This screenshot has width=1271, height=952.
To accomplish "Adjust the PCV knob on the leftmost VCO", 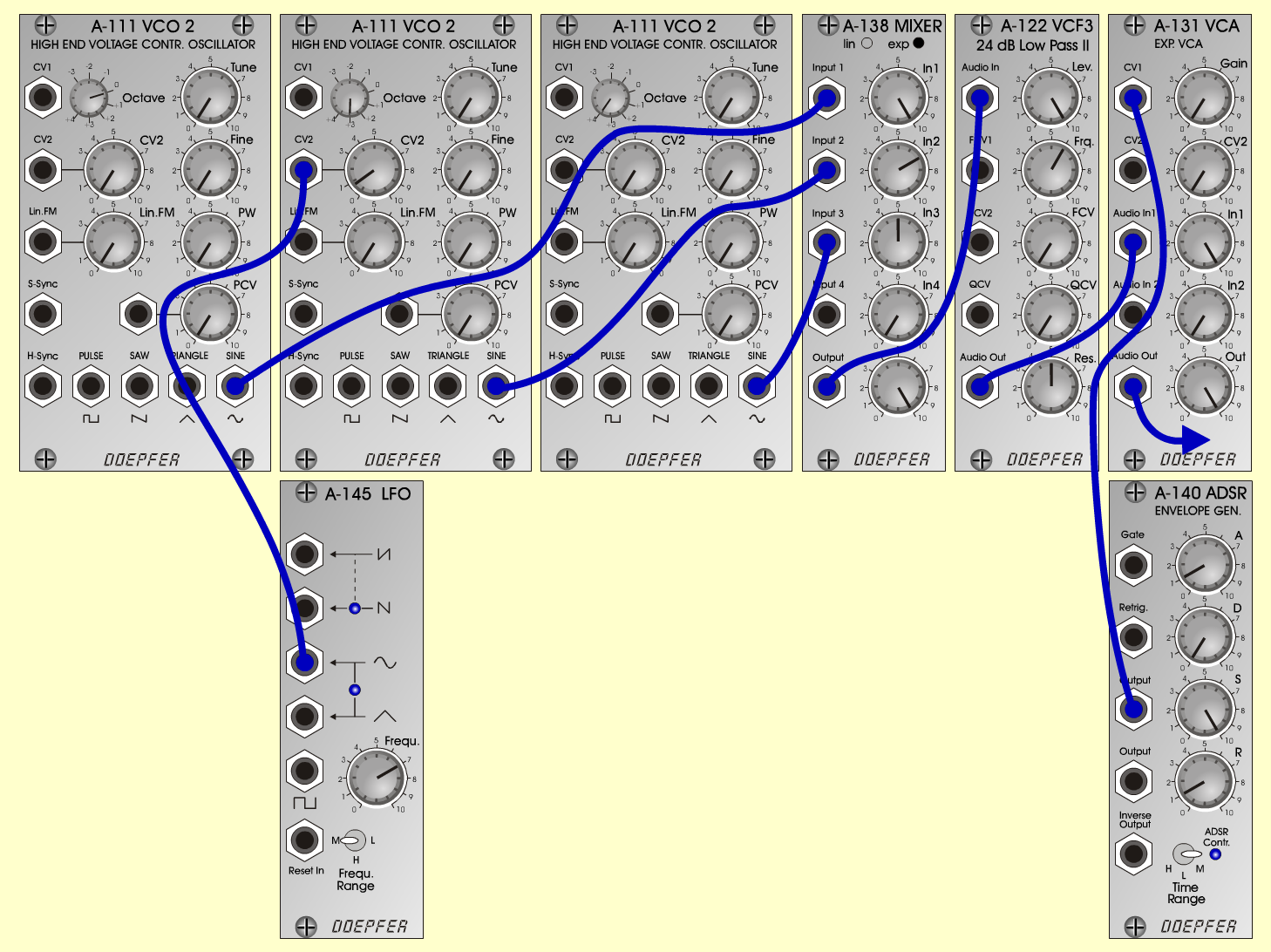I will (210, 314).
